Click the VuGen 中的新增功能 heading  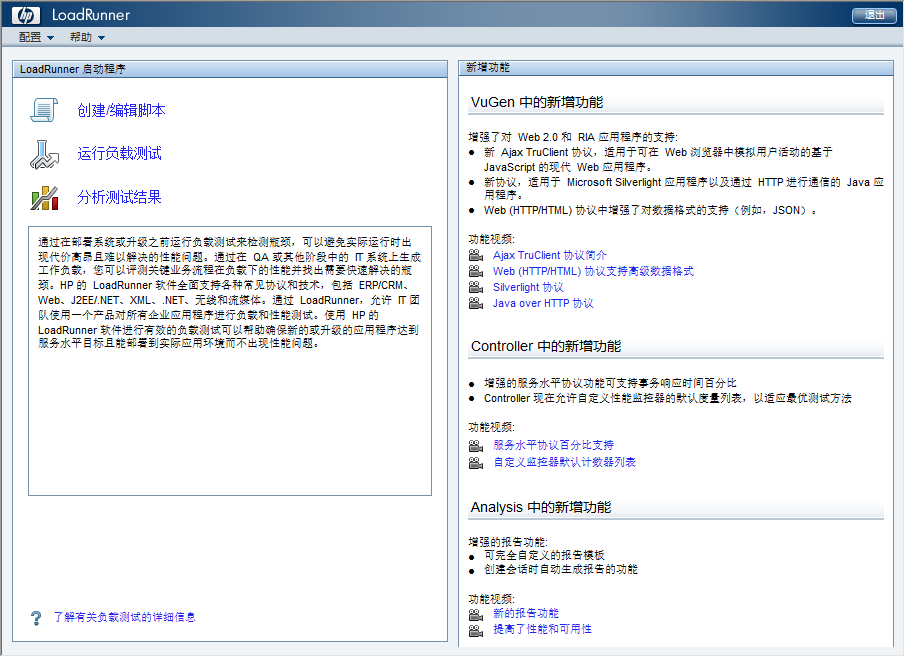(537, 102)
